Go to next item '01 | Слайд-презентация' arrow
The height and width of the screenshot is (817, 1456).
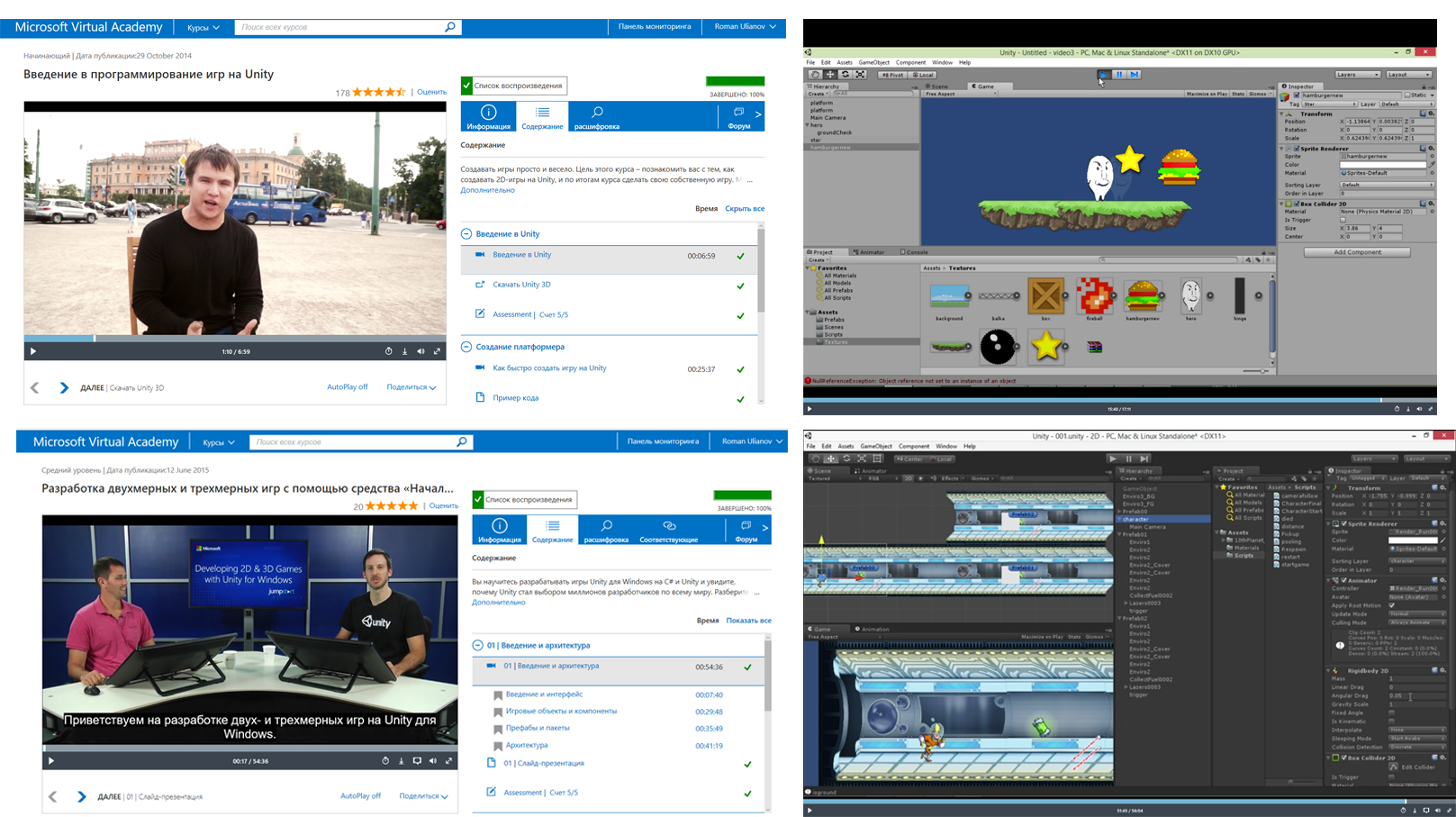click(82, 796)
